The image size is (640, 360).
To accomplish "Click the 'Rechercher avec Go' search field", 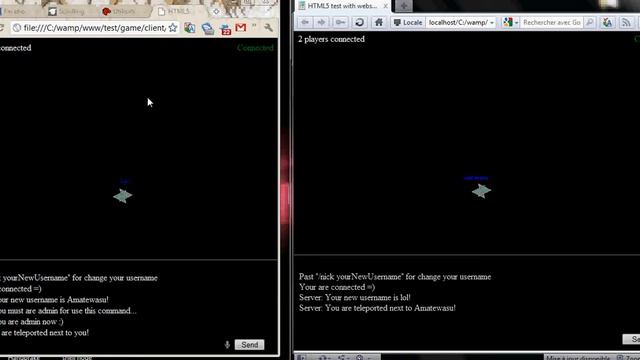I will tap(551, 22).
